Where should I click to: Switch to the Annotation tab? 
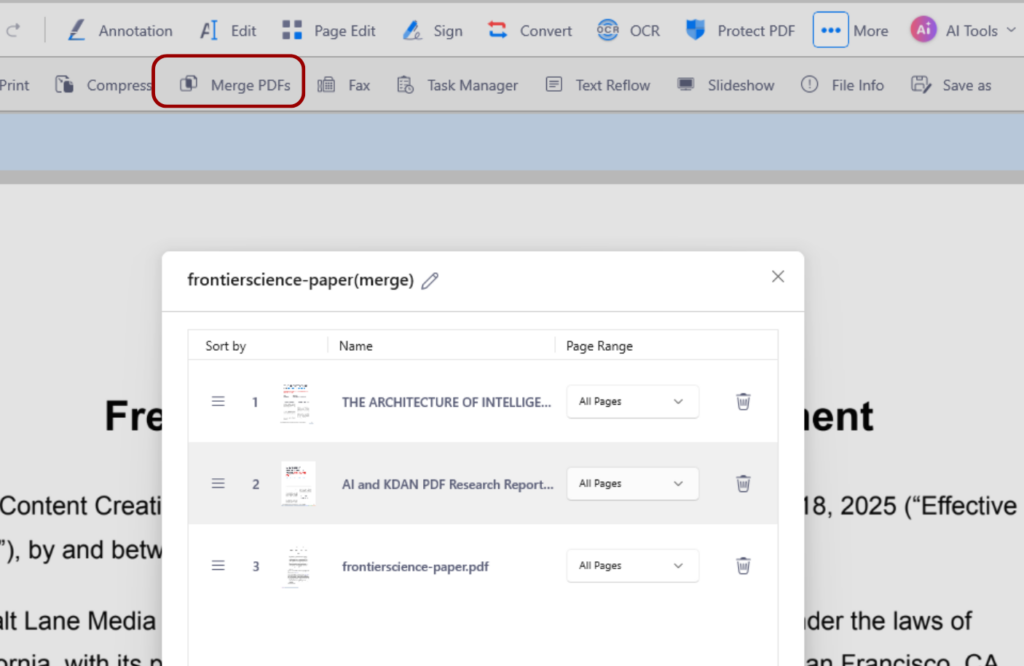(x=120, y=30)
